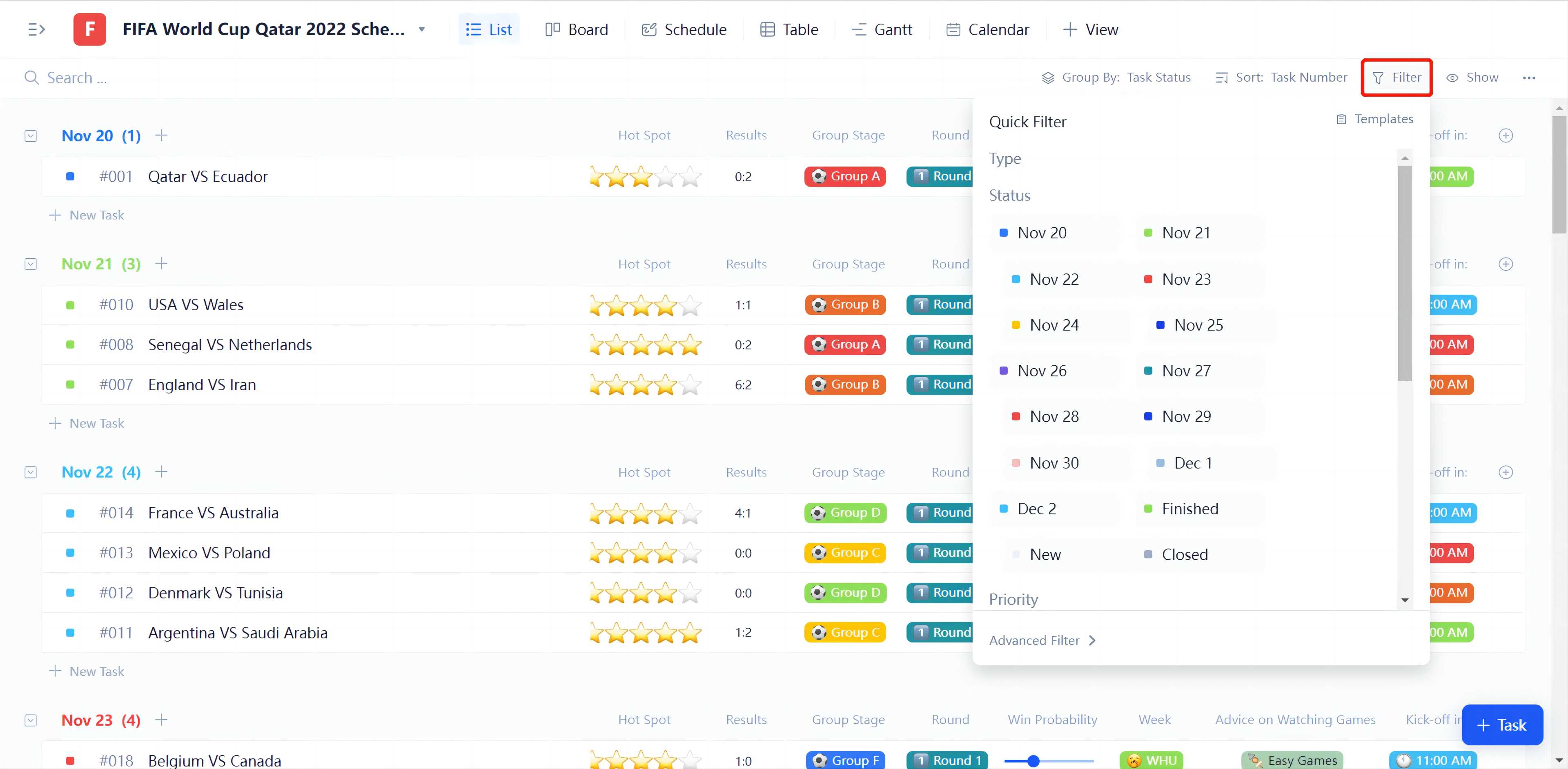The width and height of the screenshot is (1568, 769).
Task: Add a task via Nov 23 header plus icon
Action: (x=161, y=720)
